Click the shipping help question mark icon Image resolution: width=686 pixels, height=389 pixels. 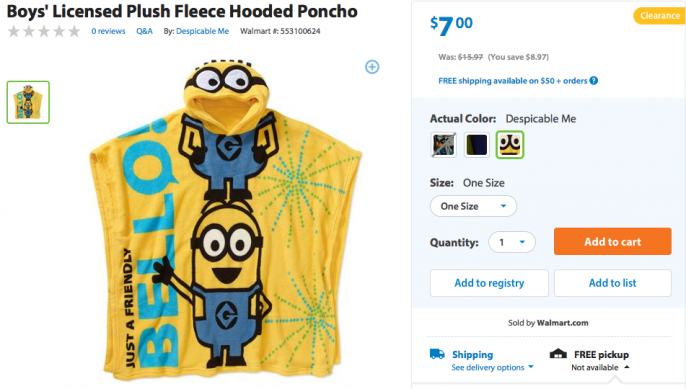[593, 81]
